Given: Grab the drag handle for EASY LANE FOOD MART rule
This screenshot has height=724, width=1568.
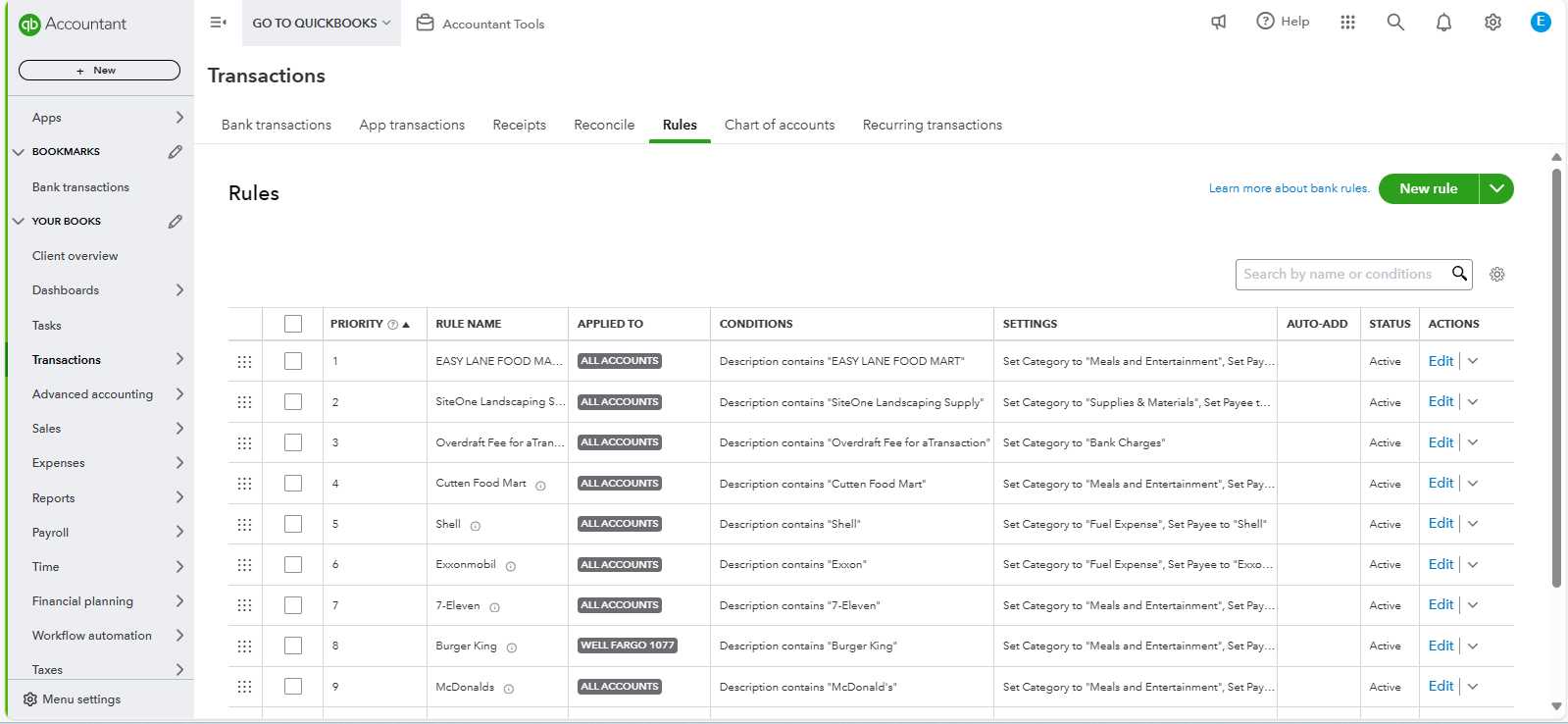Looking at the screenshot, I should coord(244,362).
